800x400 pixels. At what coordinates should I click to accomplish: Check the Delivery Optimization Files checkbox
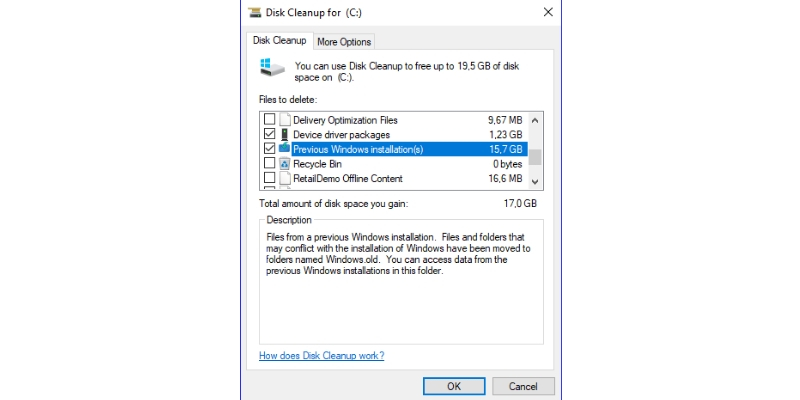click(x=269, y=120)
